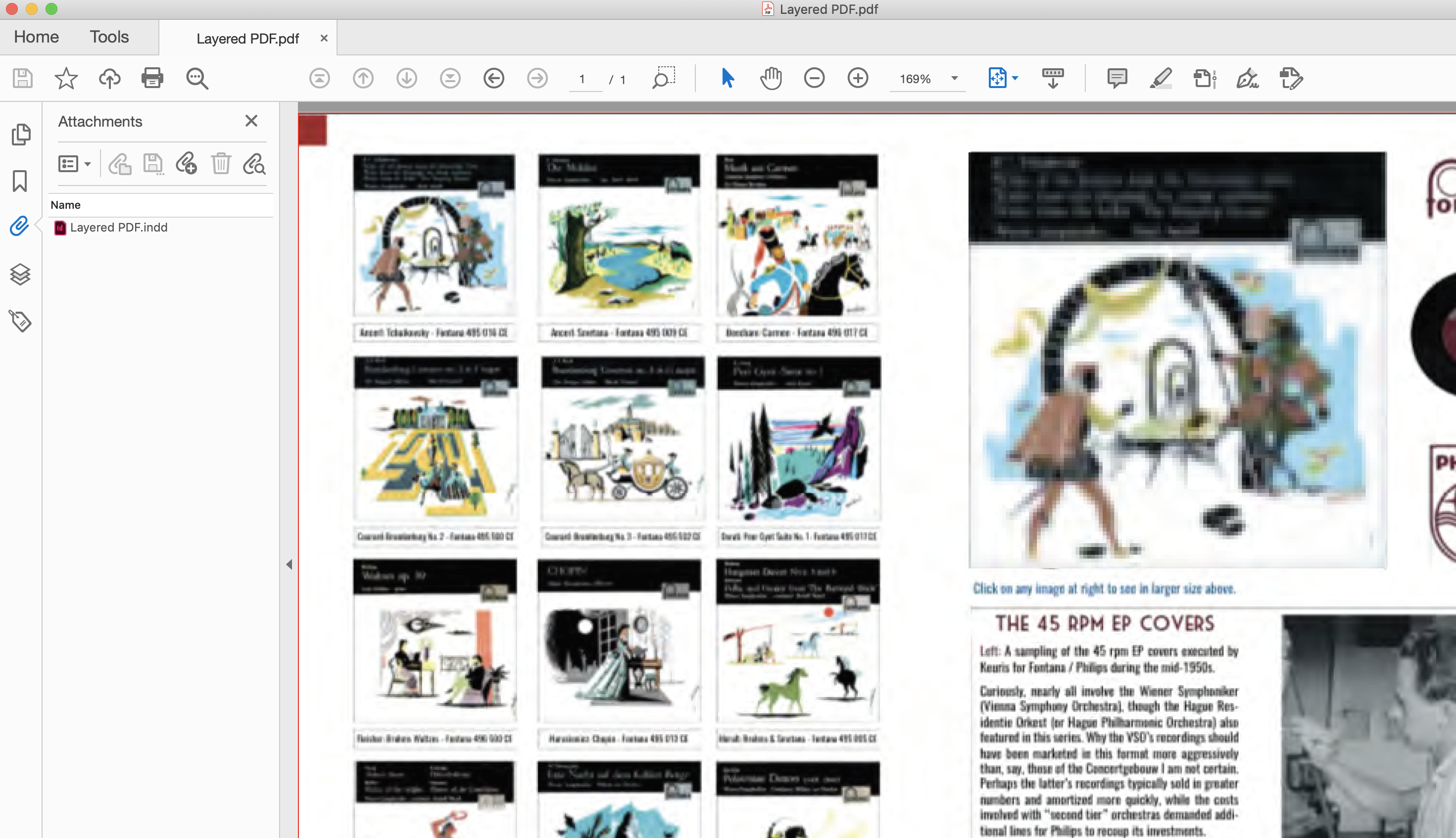Click the Print file icon
The width and height of the screenshot is (1456, 838).
click(x=152, y=78)
